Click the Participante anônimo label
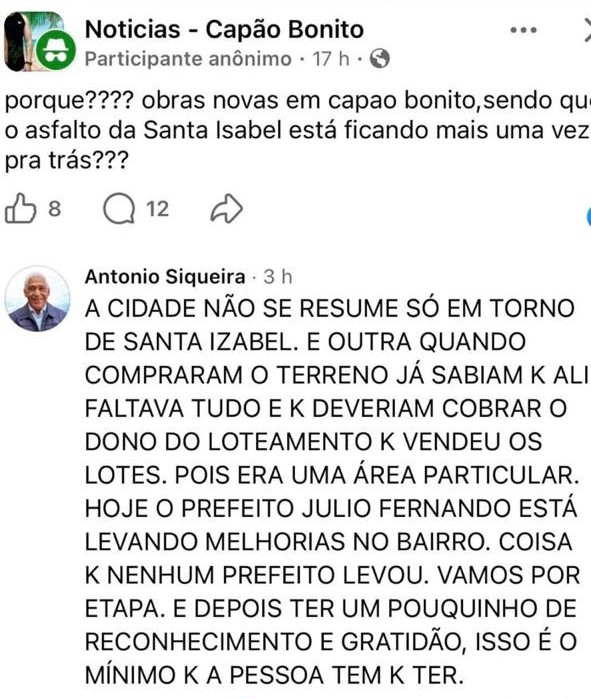The image size is (591, 699). tap(188, 59)
